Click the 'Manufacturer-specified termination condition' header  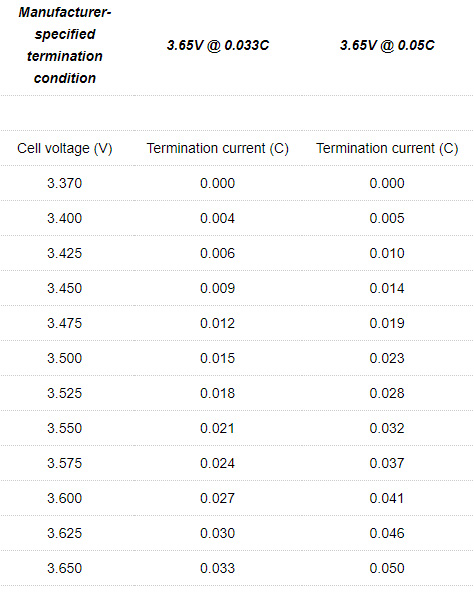click(65, 45)
